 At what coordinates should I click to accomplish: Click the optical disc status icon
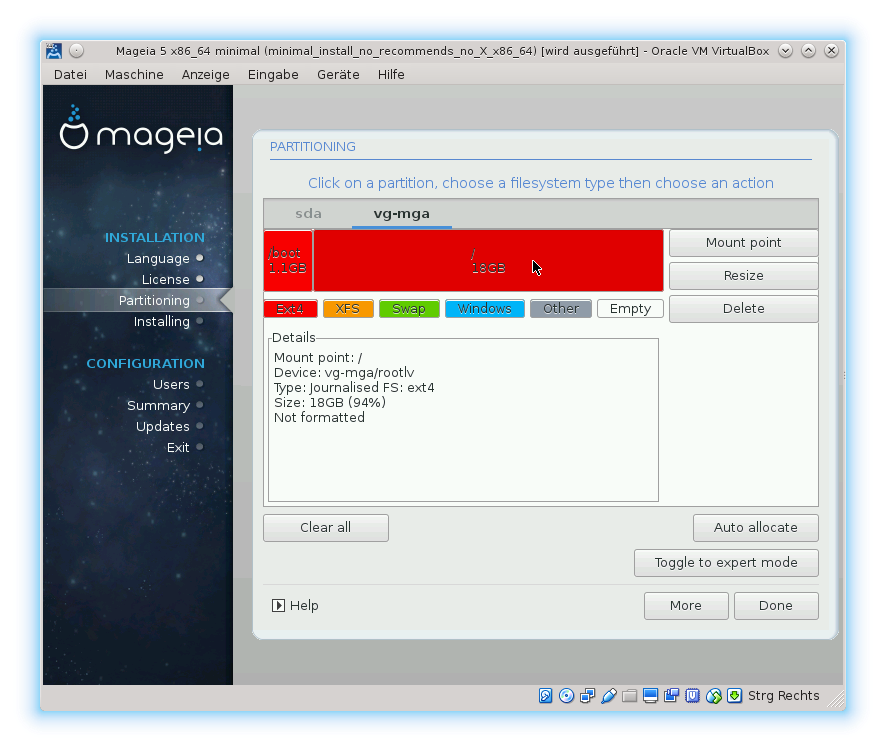566,696
